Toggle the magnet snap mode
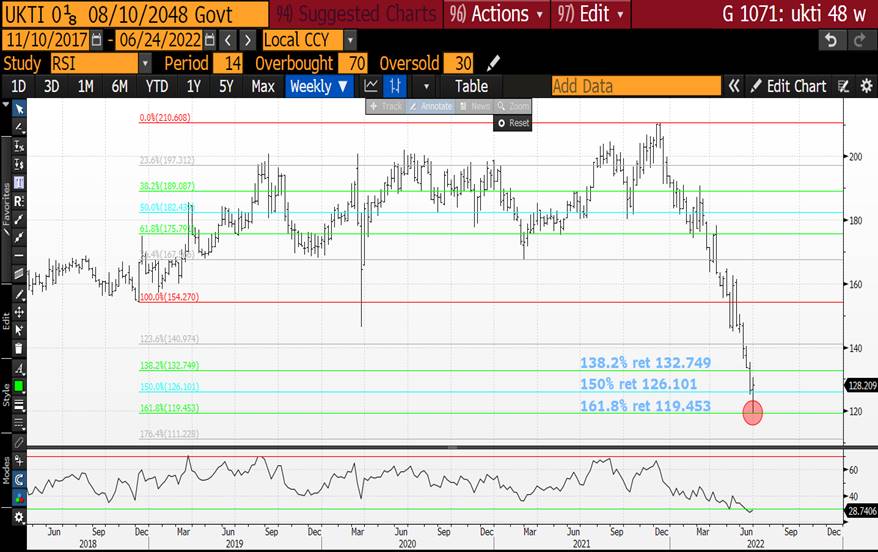This screenshot has width=878, height=552. click(x=19, y=479)
